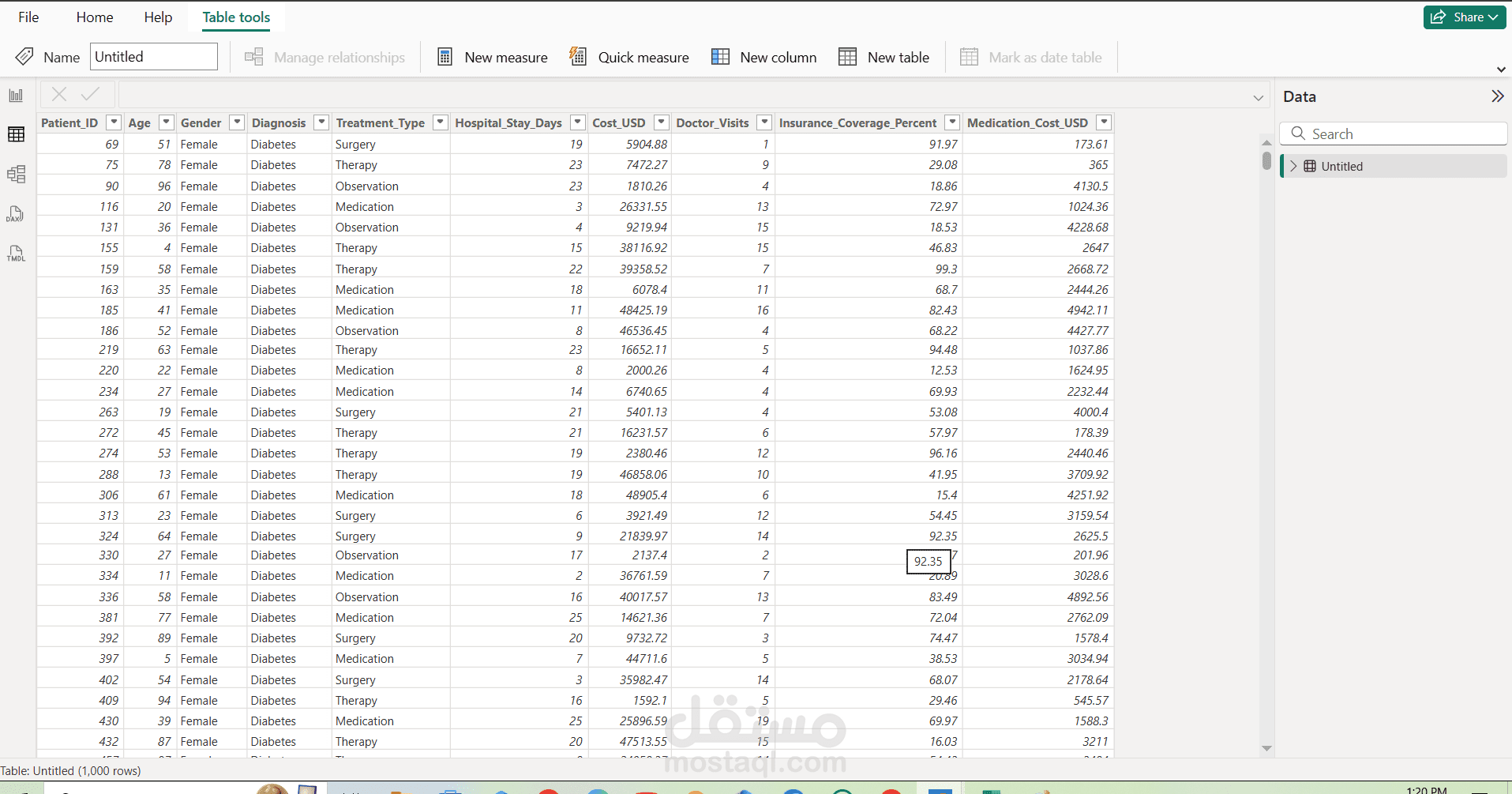
Task: Collapse the Data pane with double chevron
Action: [x=1497, y=96]
